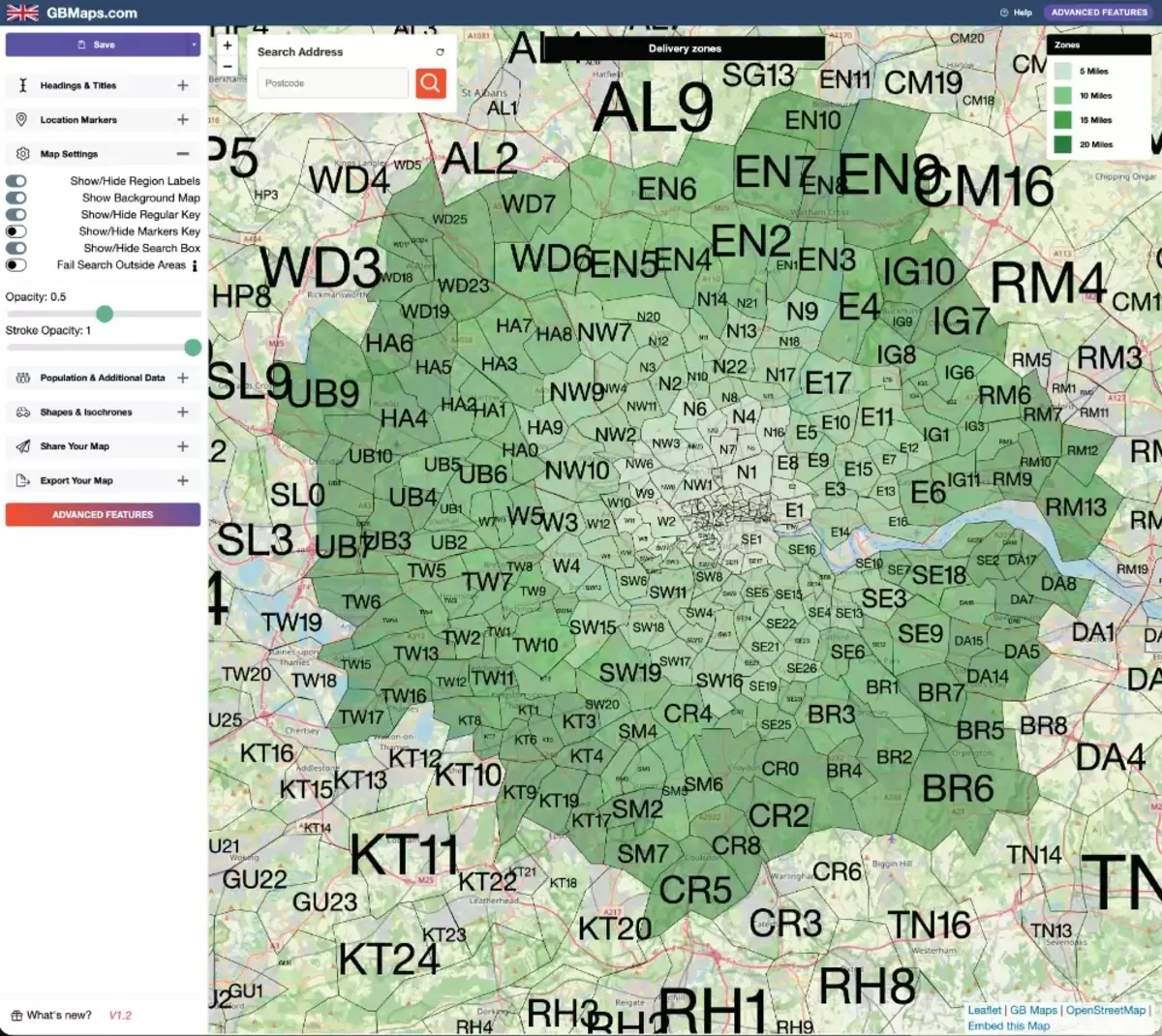Click the Export Your Map label
Screen dimensions: 1162x1036
point(76,480)
